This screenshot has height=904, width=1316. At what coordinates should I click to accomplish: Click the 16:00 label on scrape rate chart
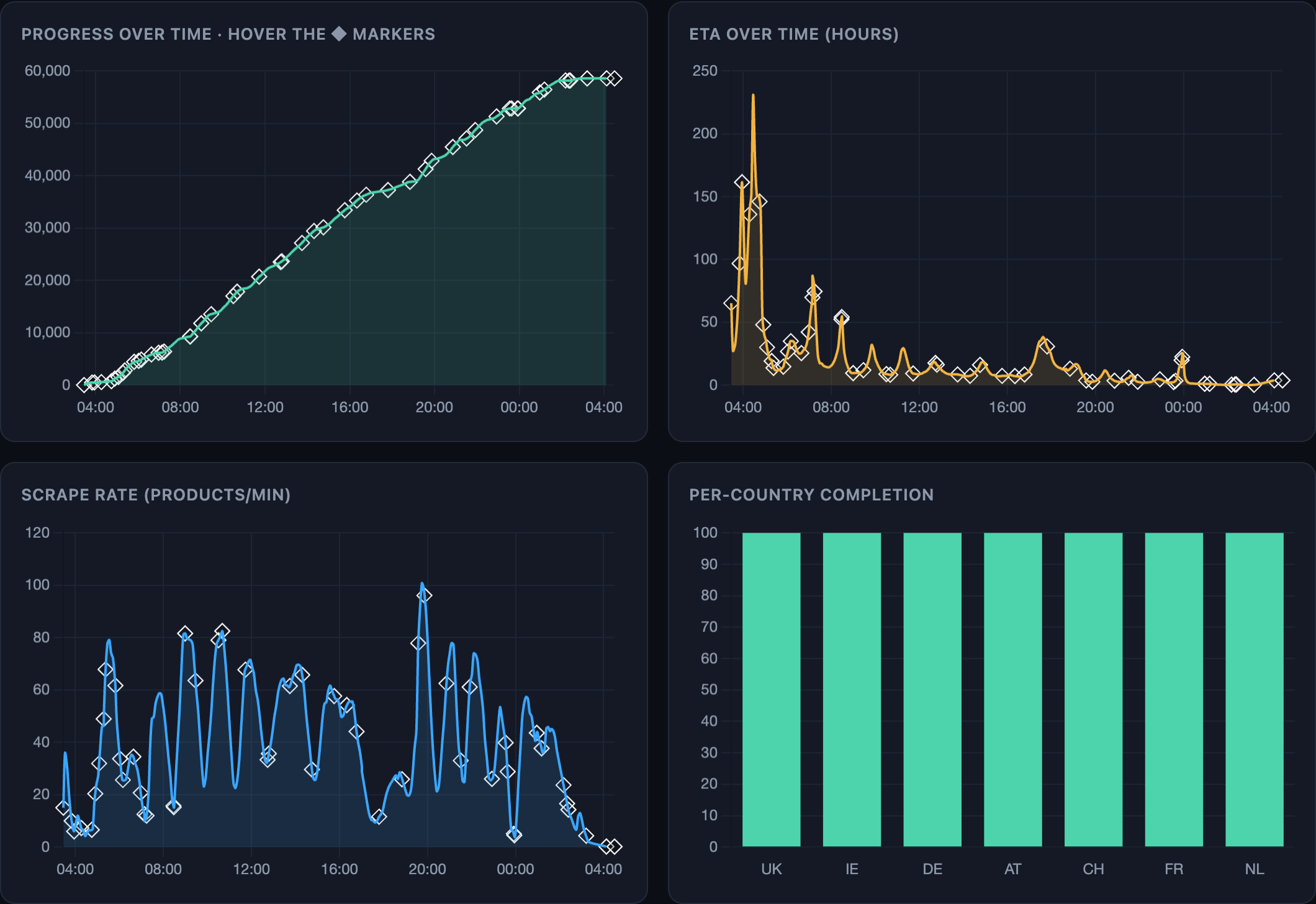click(339, 869)
